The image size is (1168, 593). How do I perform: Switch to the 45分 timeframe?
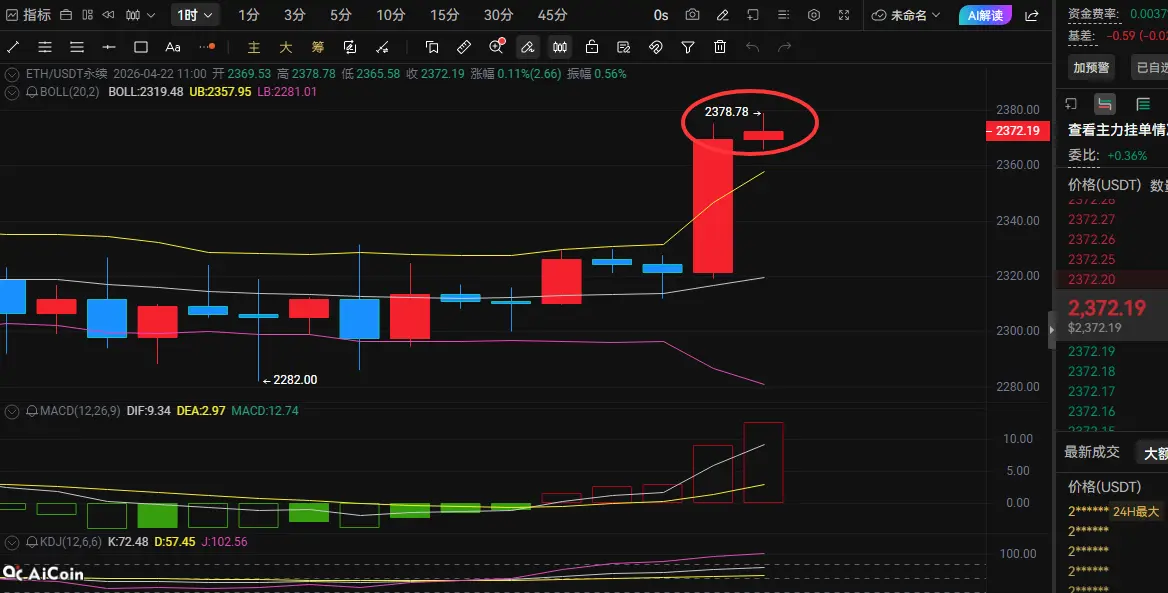point(552,15)
